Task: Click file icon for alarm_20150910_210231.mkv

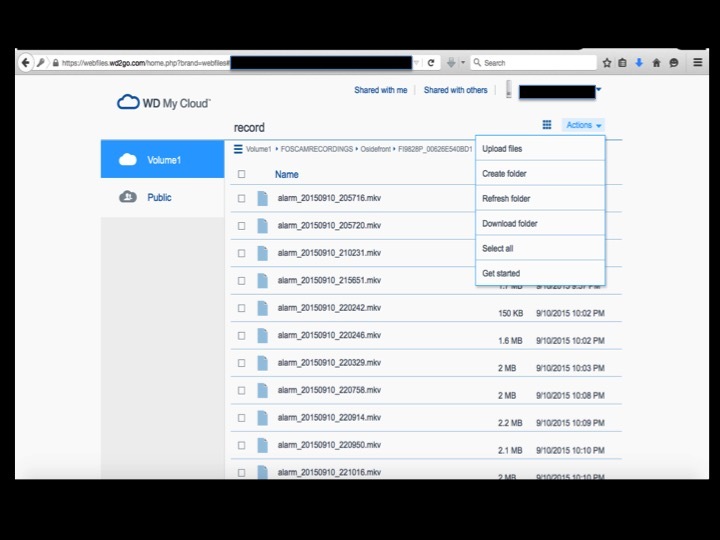Action: [262, 253]
